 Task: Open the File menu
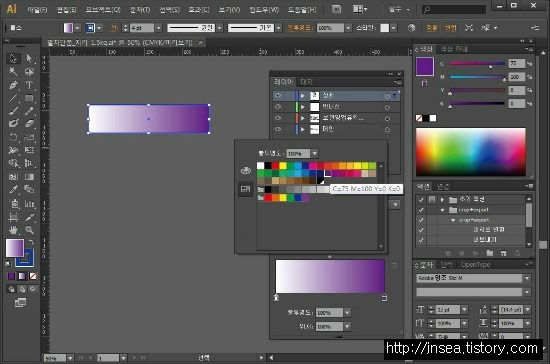coord(37,9)
